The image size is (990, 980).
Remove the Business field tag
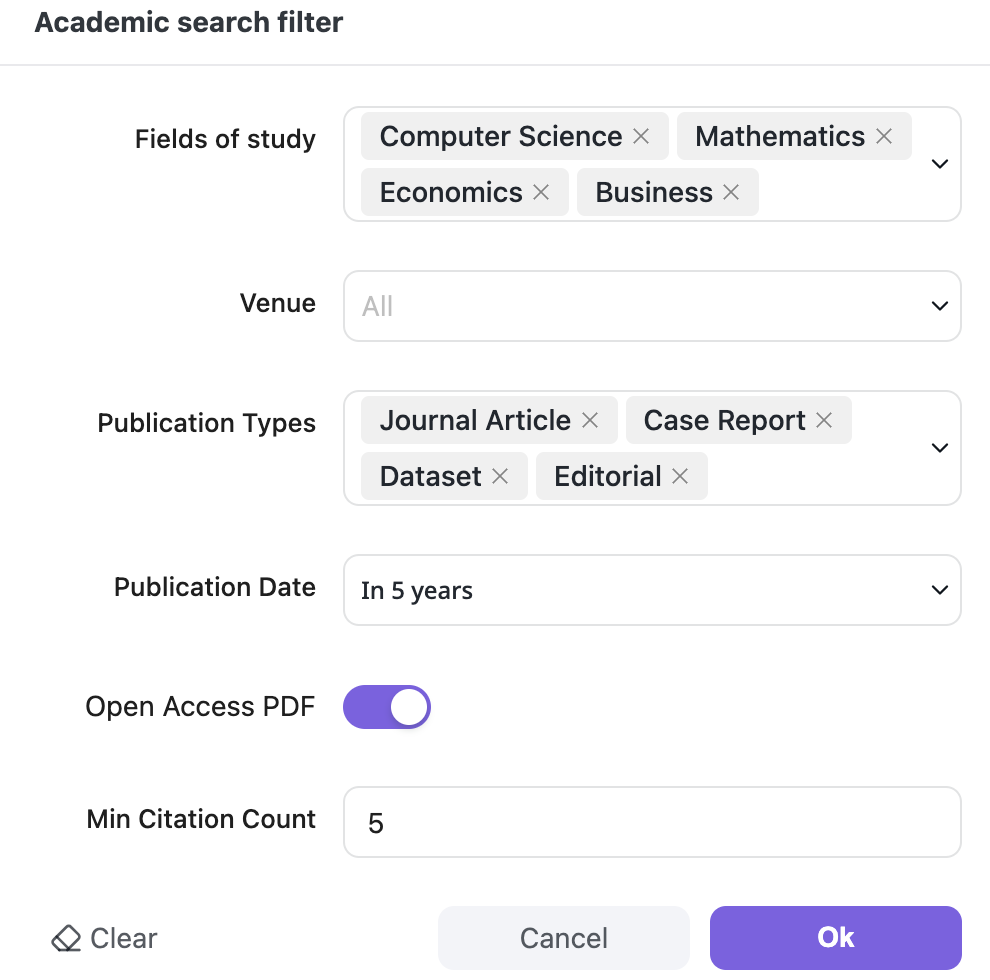click(729, 192)
